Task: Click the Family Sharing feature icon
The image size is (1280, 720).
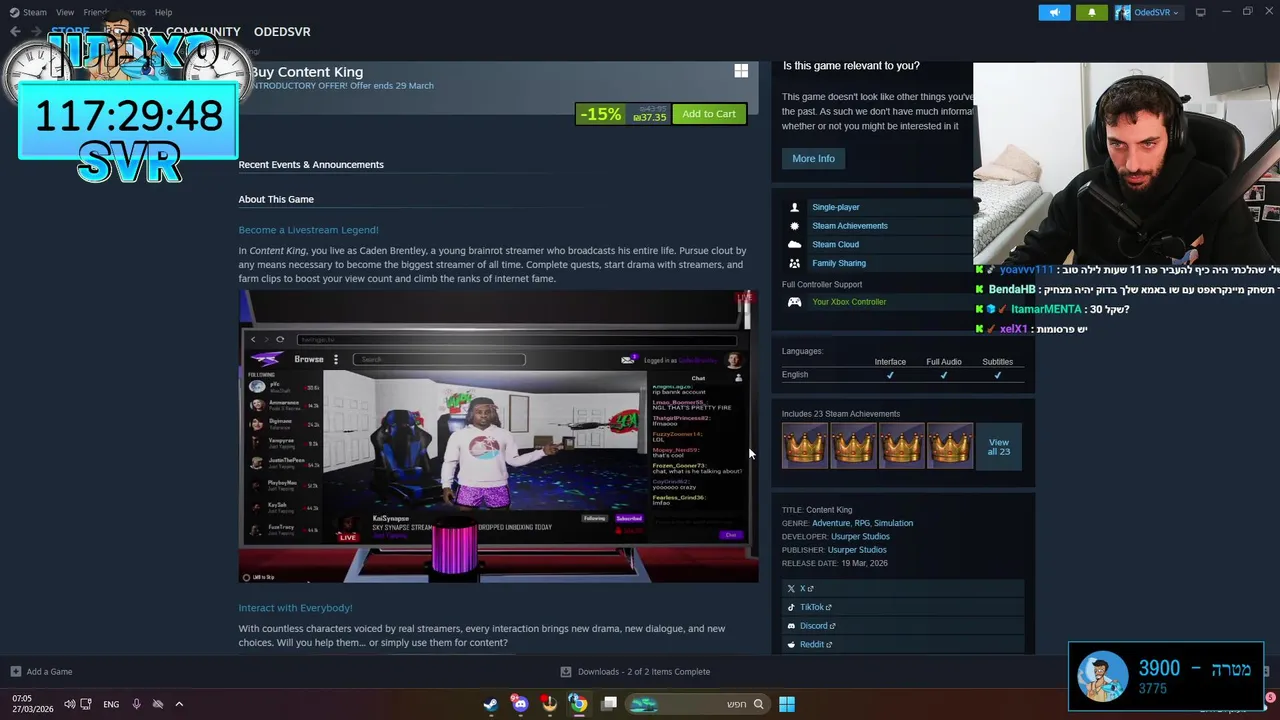Action: [x=794, y=263]
